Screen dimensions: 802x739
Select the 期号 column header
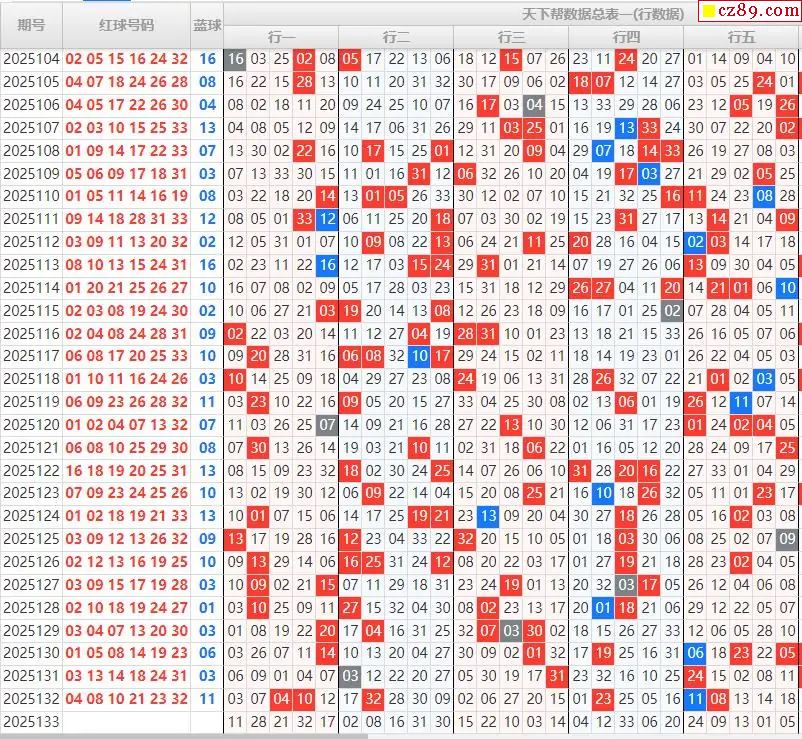(31, 24)
